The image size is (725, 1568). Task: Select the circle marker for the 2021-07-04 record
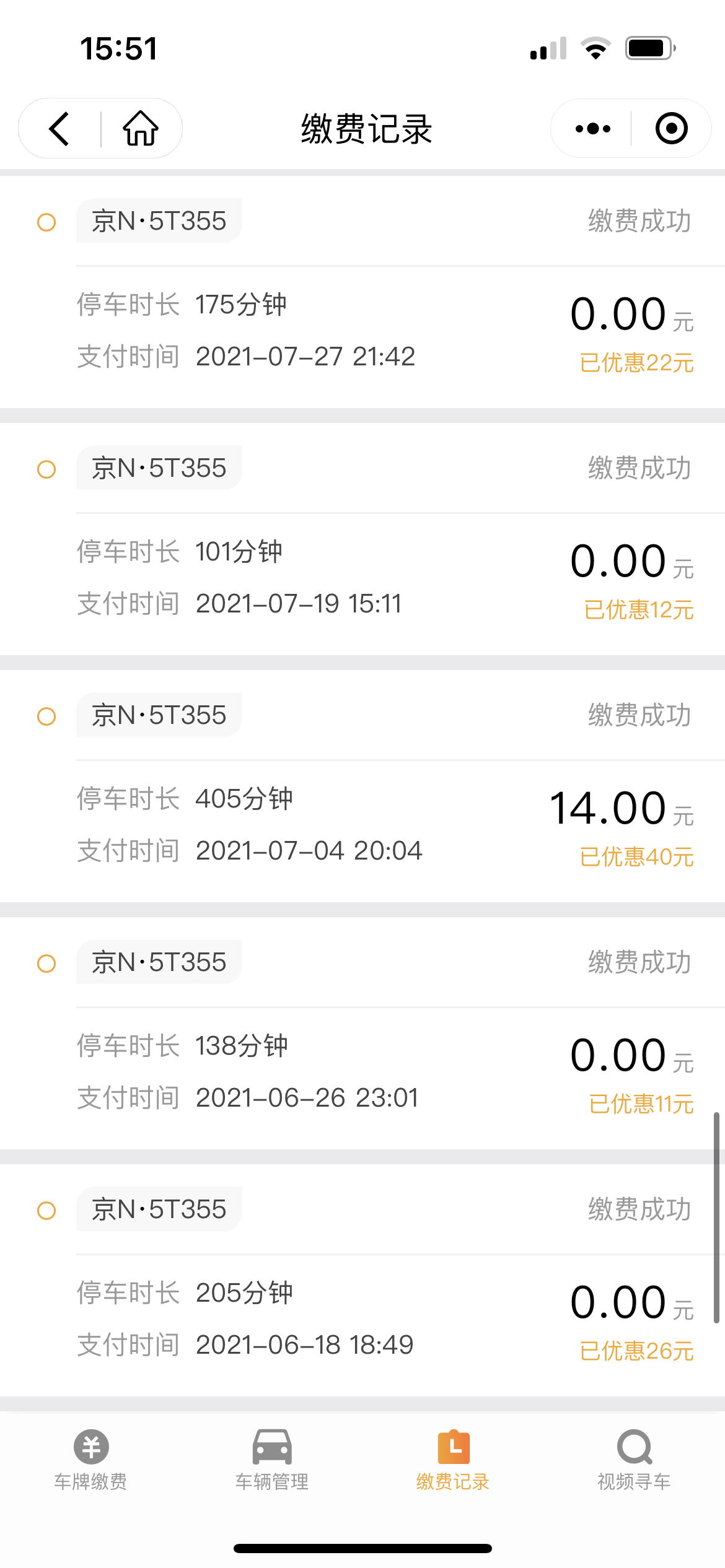point(46,716)
